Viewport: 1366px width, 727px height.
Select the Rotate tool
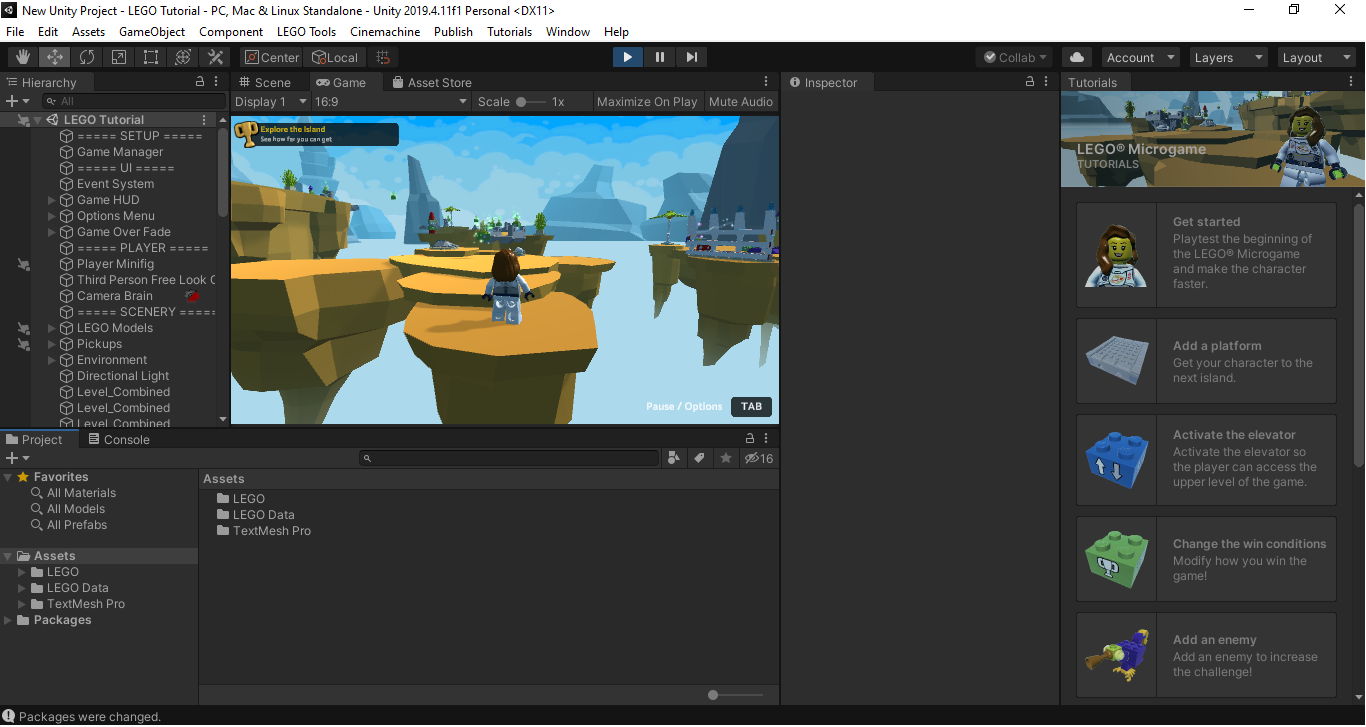(86, 57)
